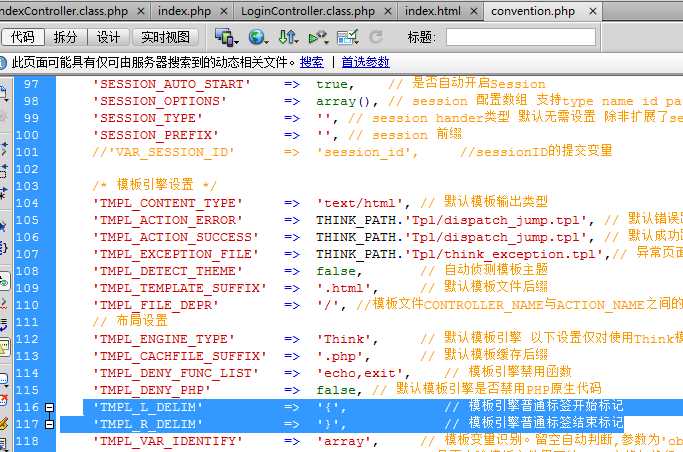
Task: Close the index.html tab
Action: tap(474, 11)
